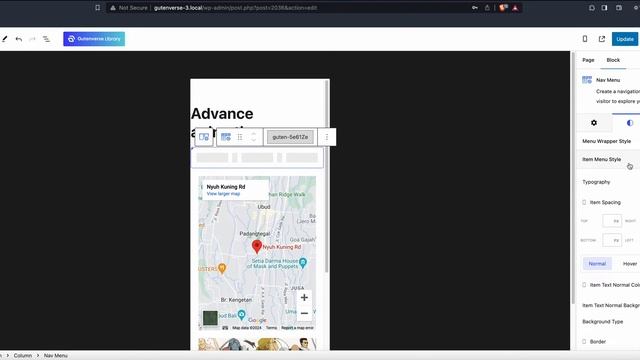Expand the Typography control
640x360 pixels.
click(596, 182)
